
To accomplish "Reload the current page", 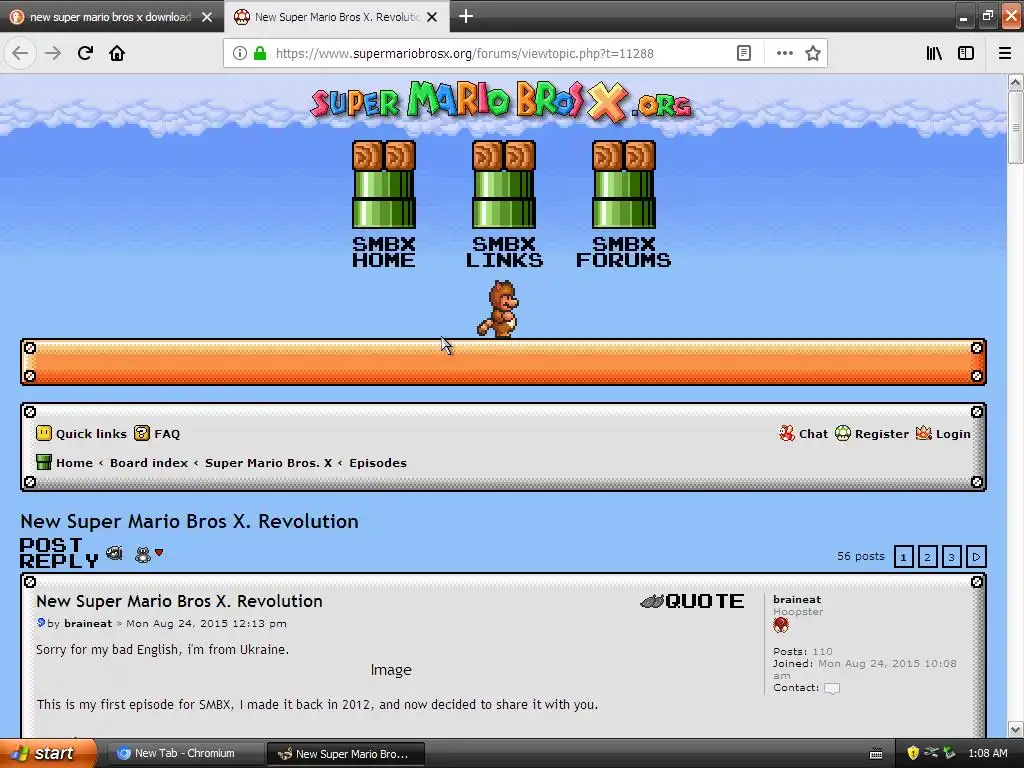I will pyautogui.click(x=85, y=53).
